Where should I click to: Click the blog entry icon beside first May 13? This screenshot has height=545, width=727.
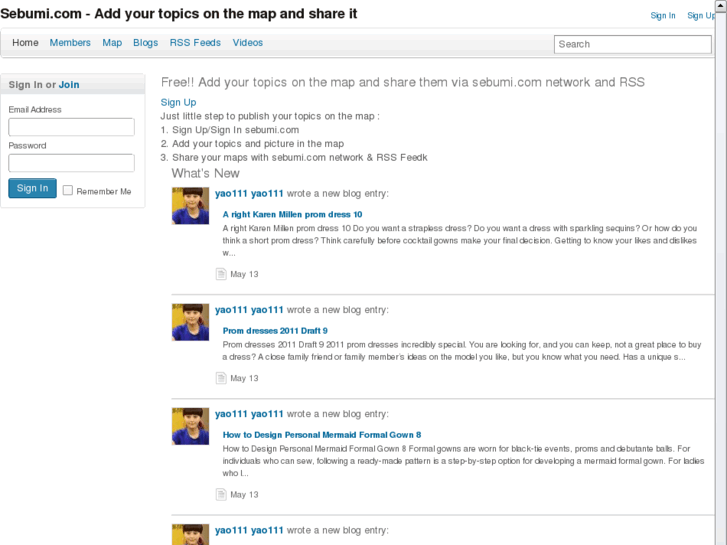coord(222,274)
